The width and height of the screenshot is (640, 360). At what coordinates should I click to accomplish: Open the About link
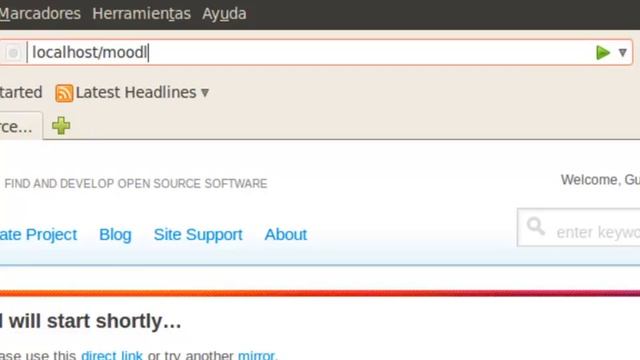click(286, 235)
